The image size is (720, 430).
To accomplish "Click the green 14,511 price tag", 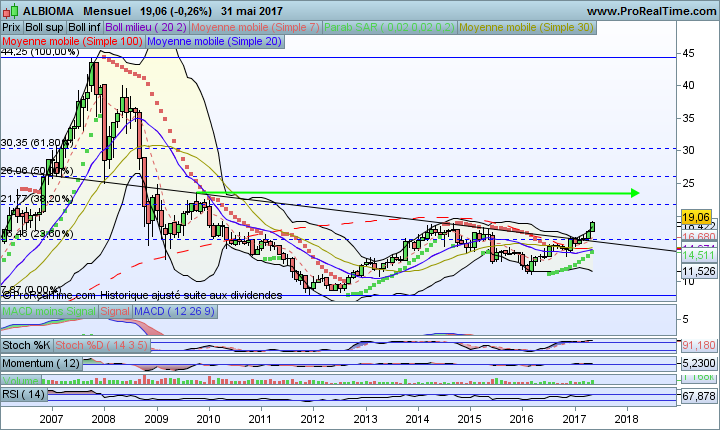I will click(698, 255).
